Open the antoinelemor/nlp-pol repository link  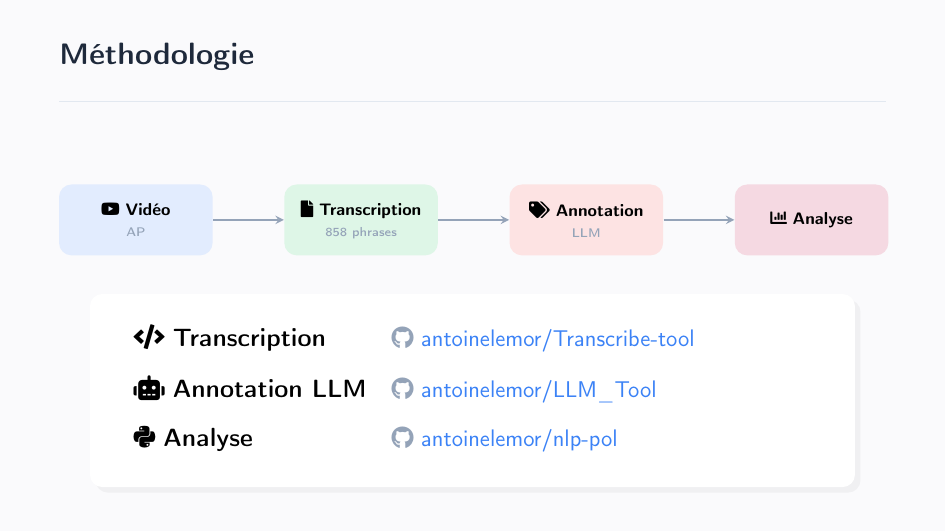coord(519,439)
